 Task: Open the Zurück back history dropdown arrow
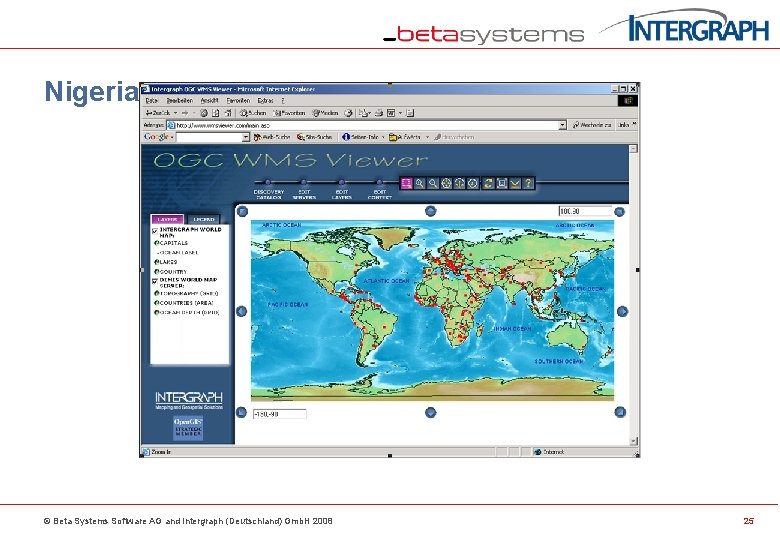176,113
